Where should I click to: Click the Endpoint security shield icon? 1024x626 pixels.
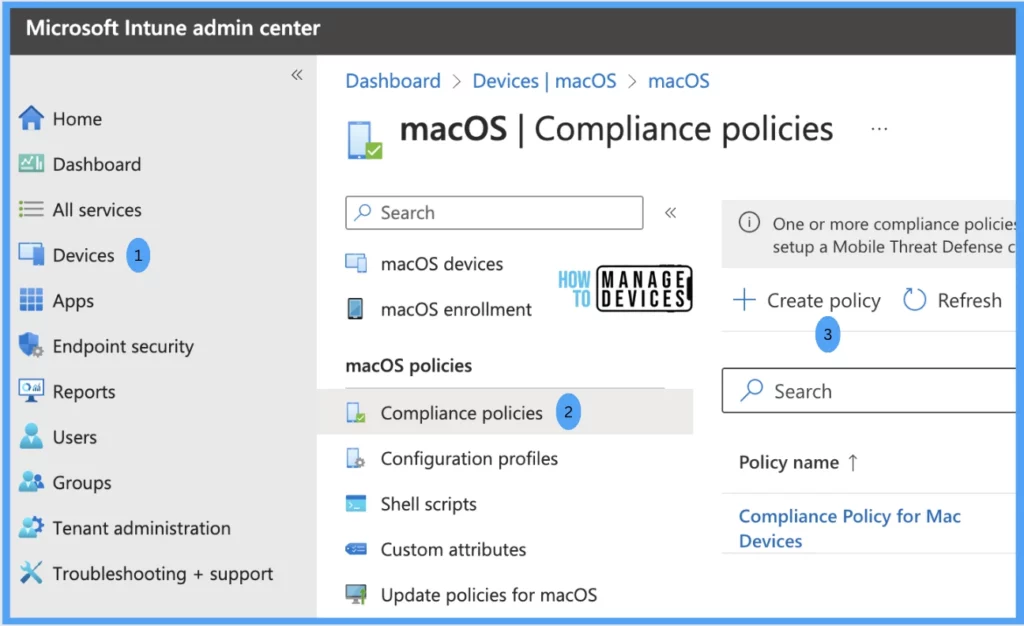[x=31, y=345]
